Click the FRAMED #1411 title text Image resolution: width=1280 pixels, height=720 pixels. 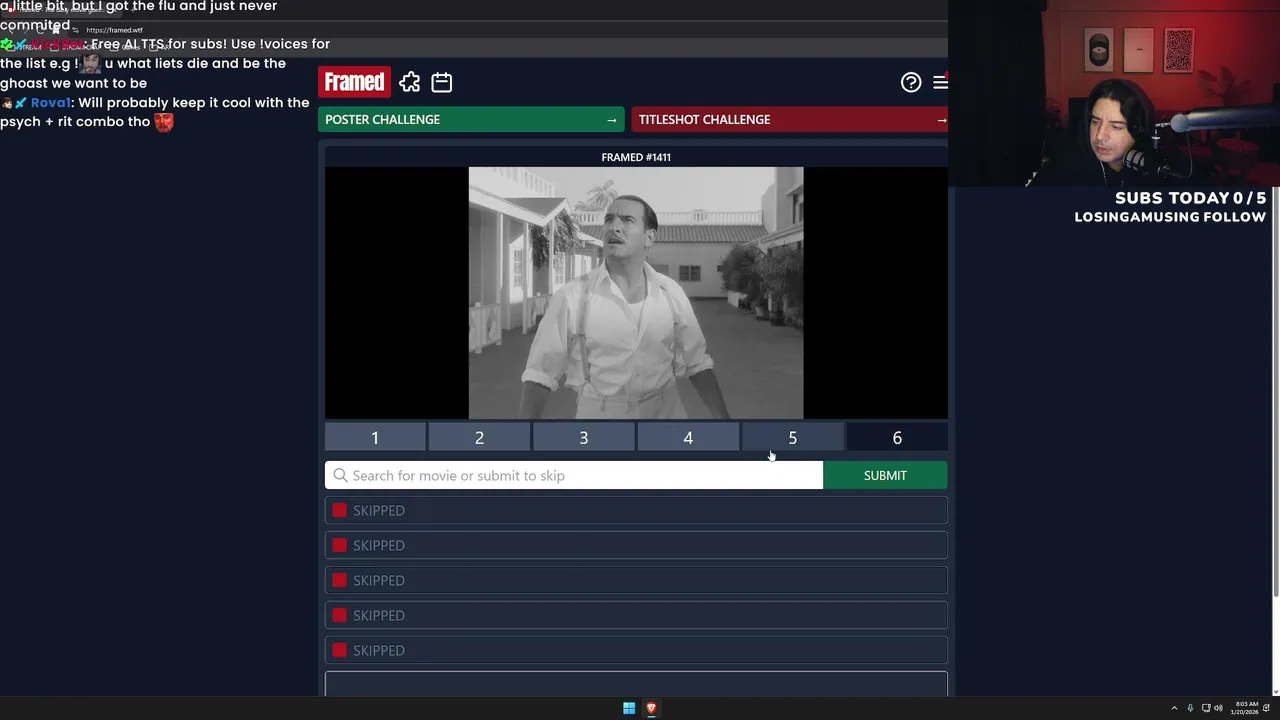click(x=636, y=157)
